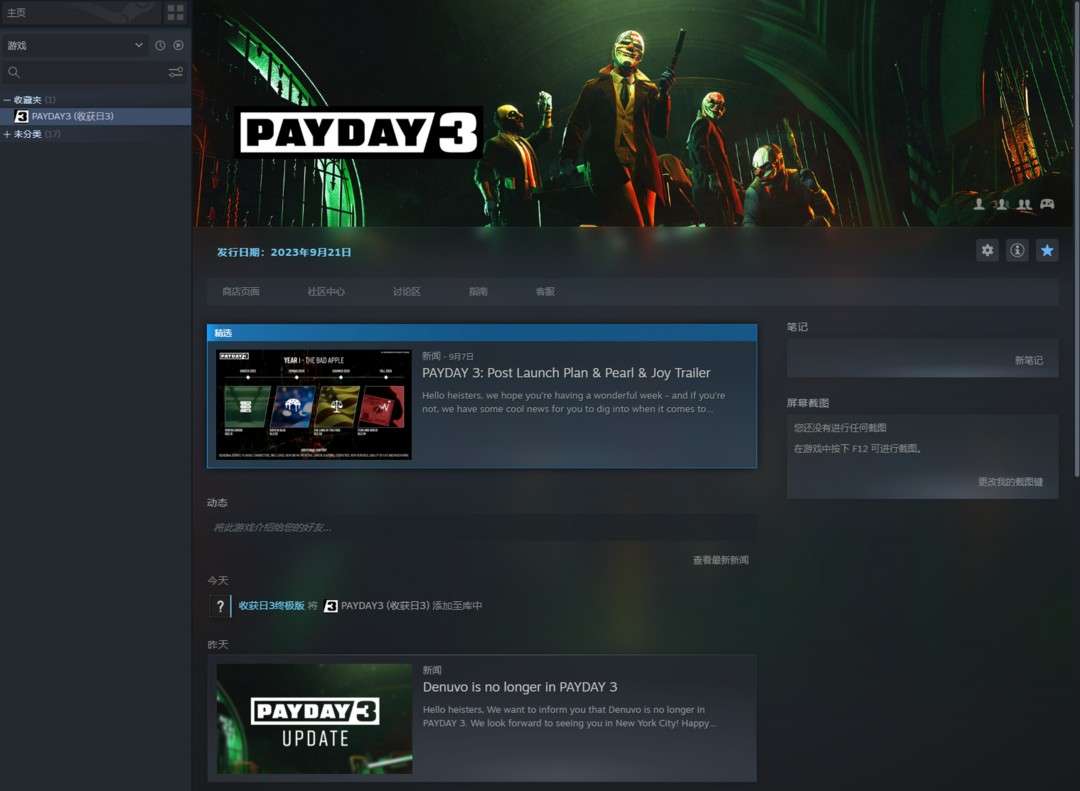Viewport: 1080px width, 791px height.
Task: Click the recent activity clock icon
Action: [x=160, y=45]
